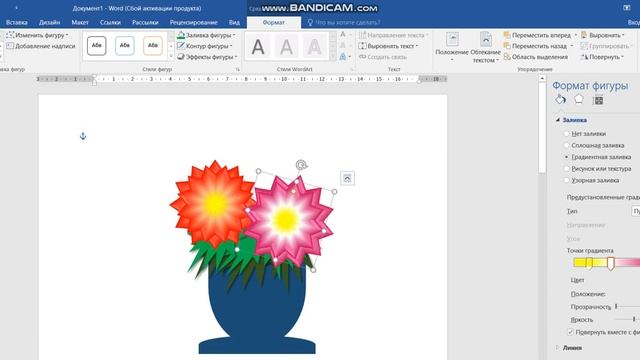Apply the orange-outline Абв shape style
Image resolution: width=640 pixels, height=360 pixels.
(153, 45)
